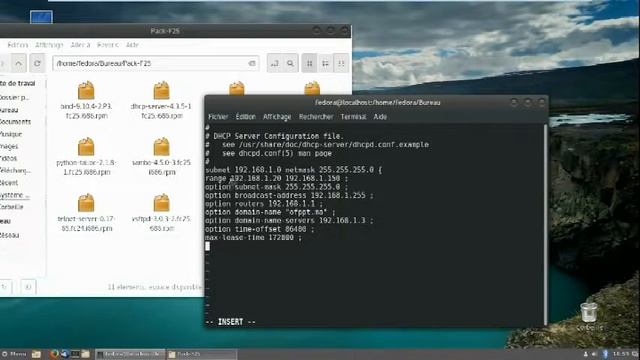Open search in the file manager toolbar
This screenshot has width=640, height=360.
(290, 63)
